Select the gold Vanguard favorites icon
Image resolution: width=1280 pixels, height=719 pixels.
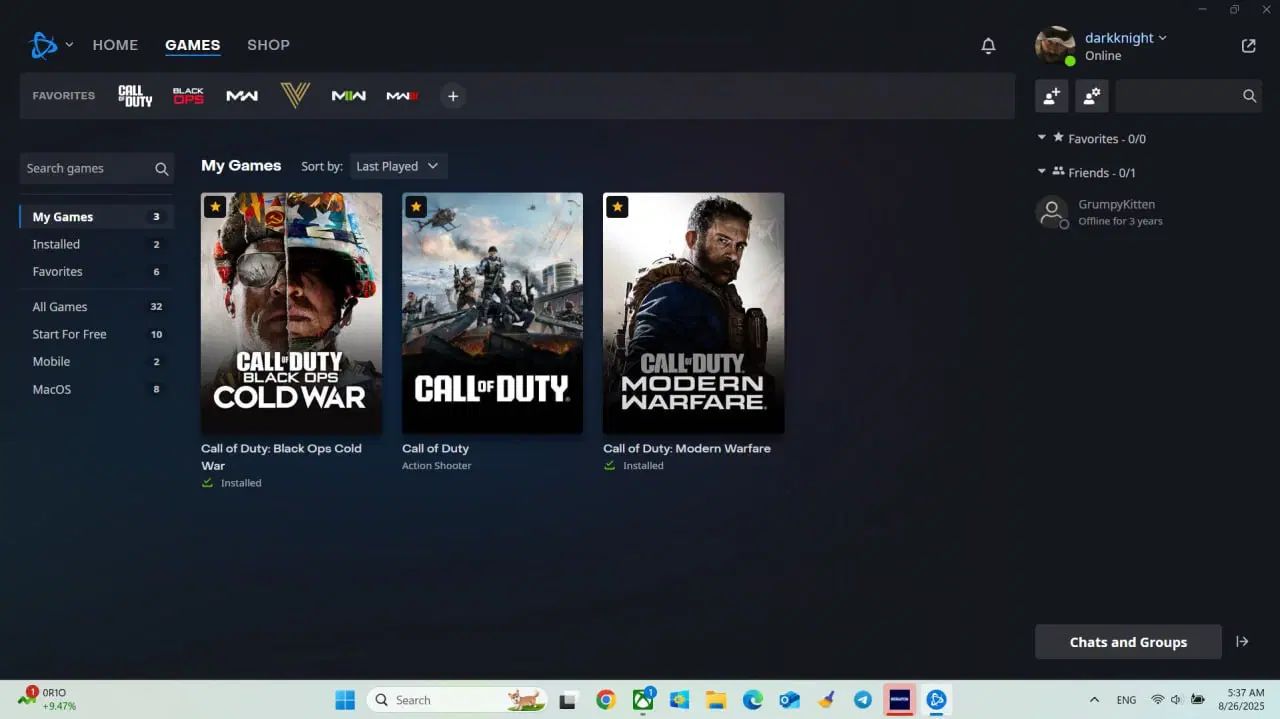tap(295, 96)
